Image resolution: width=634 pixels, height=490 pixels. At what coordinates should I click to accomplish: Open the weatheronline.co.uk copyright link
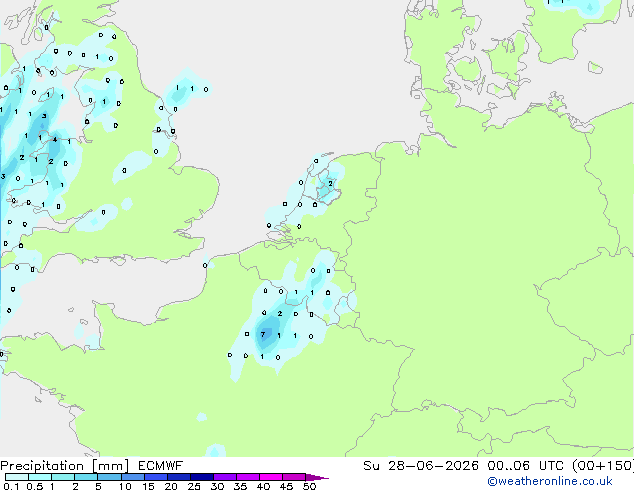(x=549, y=481)
